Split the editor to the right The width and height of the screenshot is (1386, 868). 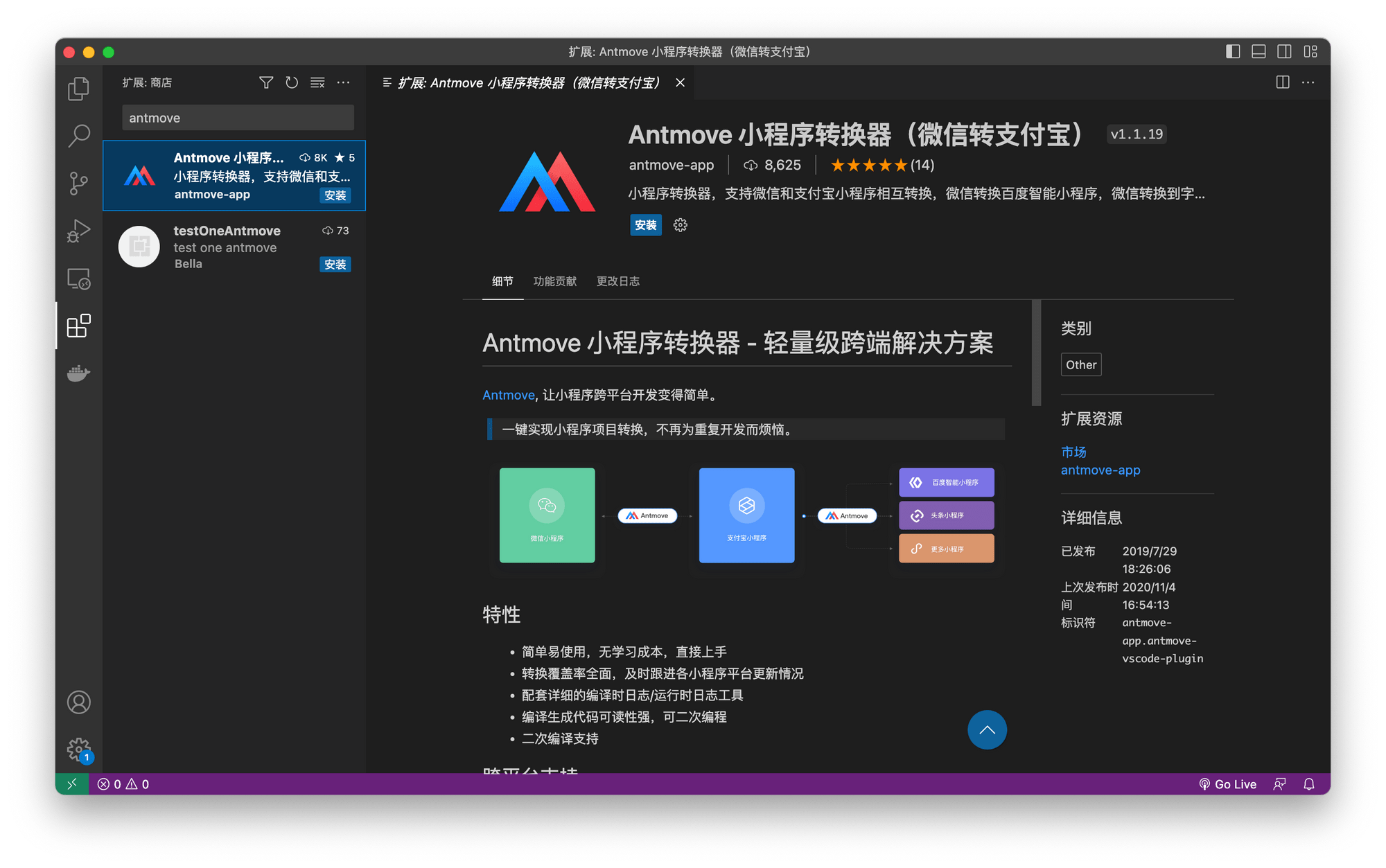1283,82
